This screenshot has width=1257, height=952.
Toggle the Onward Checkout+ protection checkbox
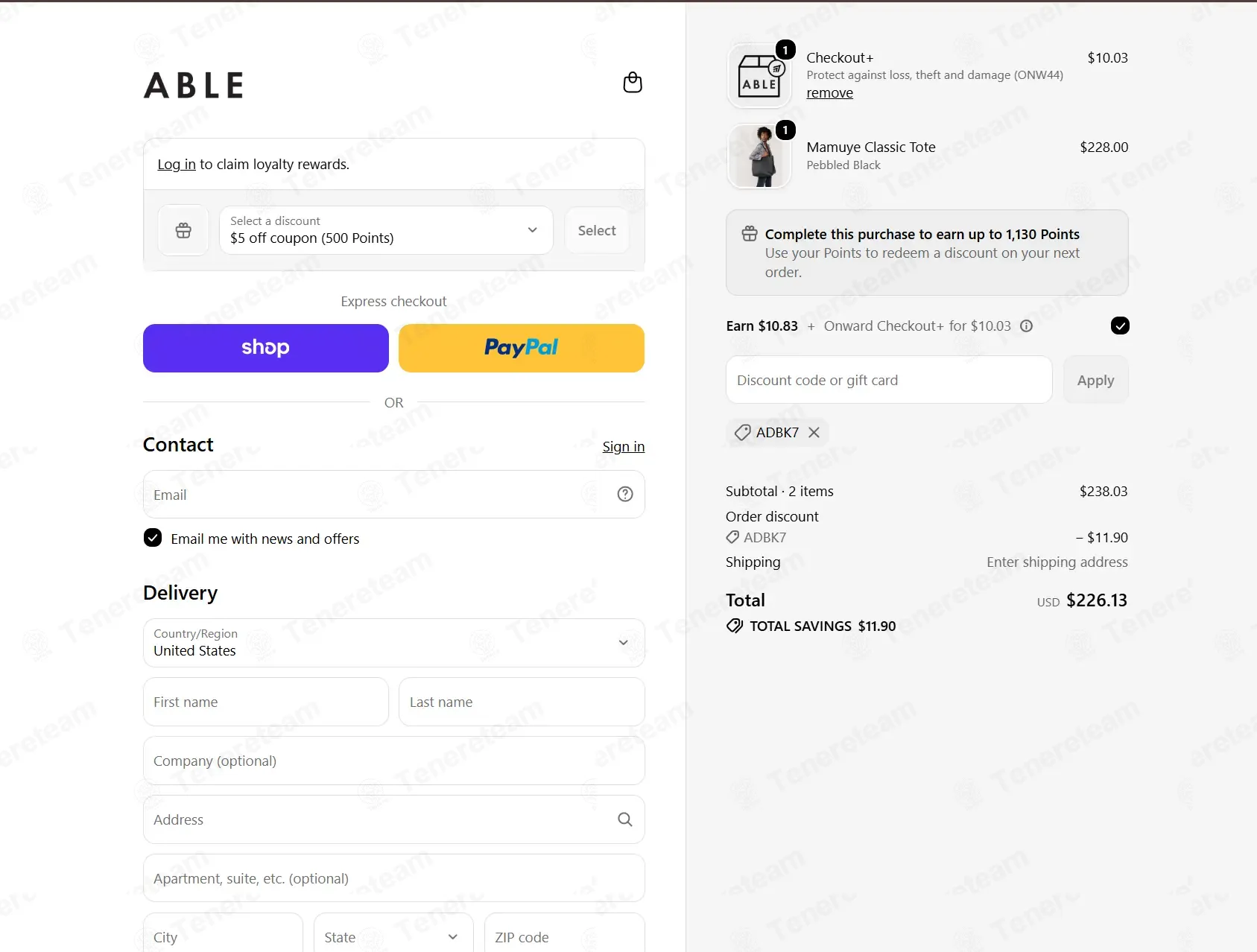[x=1120, y=326]
